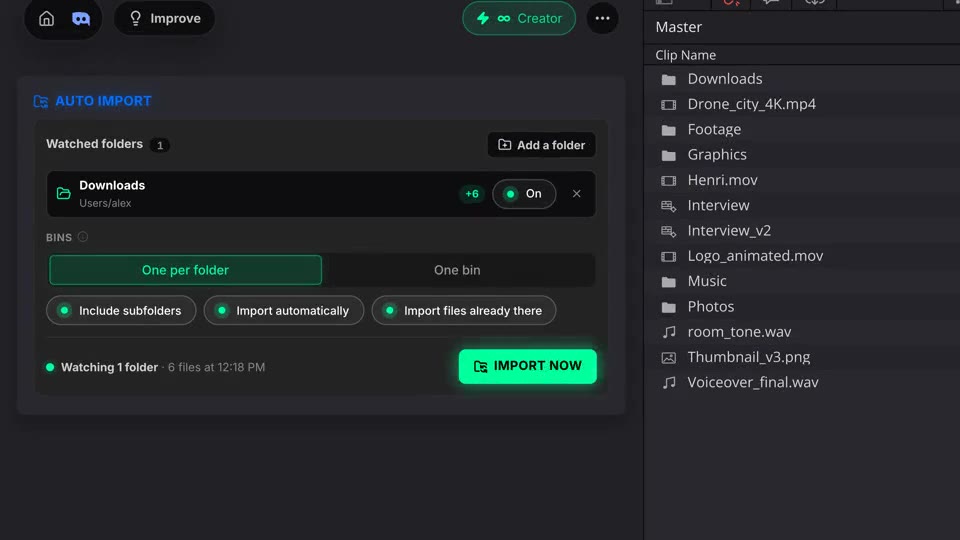Screen dimensions: 960x540
Task: Click the 'Logo_animated.mov' clip name
Action: click(756, 256)
